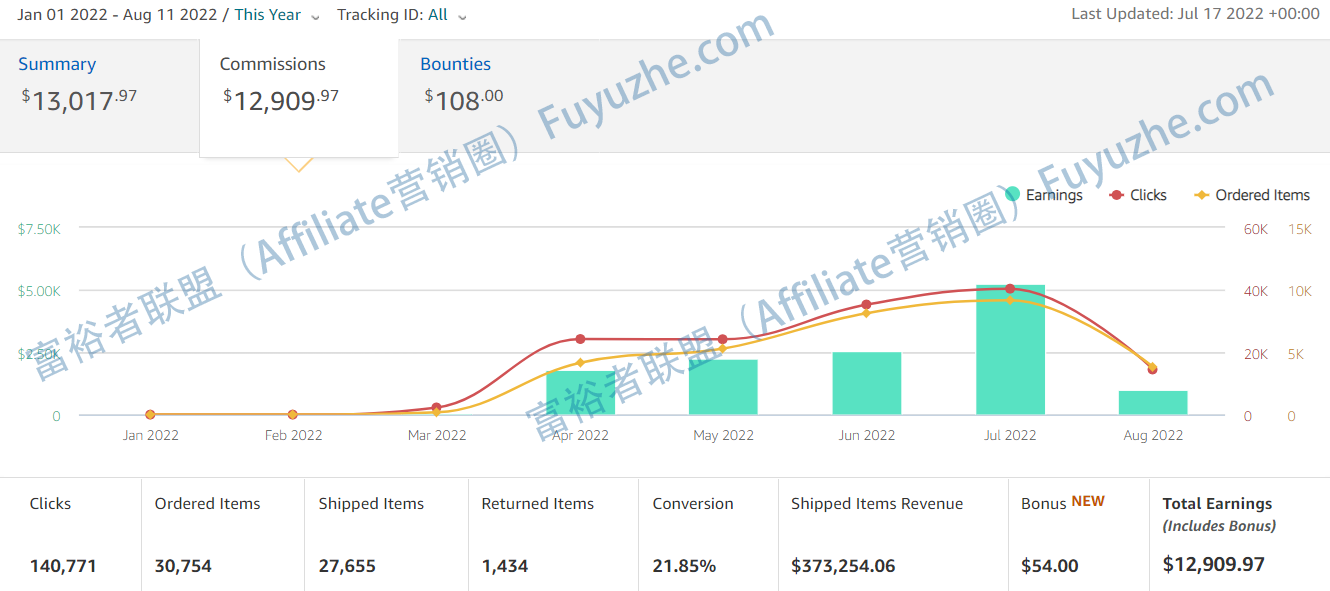Screen dimensions: 1330x591
Task: Click the Total Earnings column header
Action: pos(1217,504)
